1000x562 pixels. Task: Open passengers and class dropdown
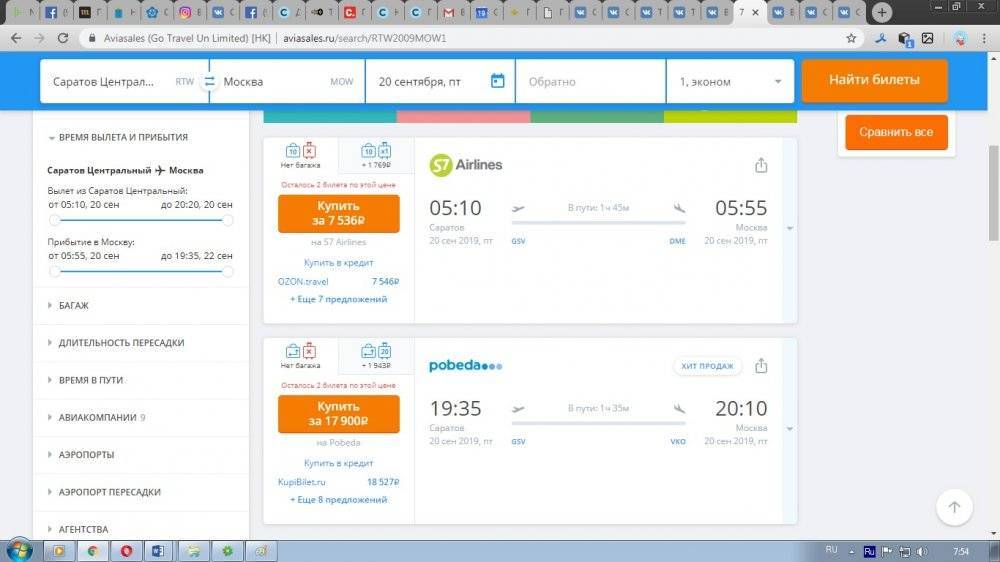click(730, 82)
